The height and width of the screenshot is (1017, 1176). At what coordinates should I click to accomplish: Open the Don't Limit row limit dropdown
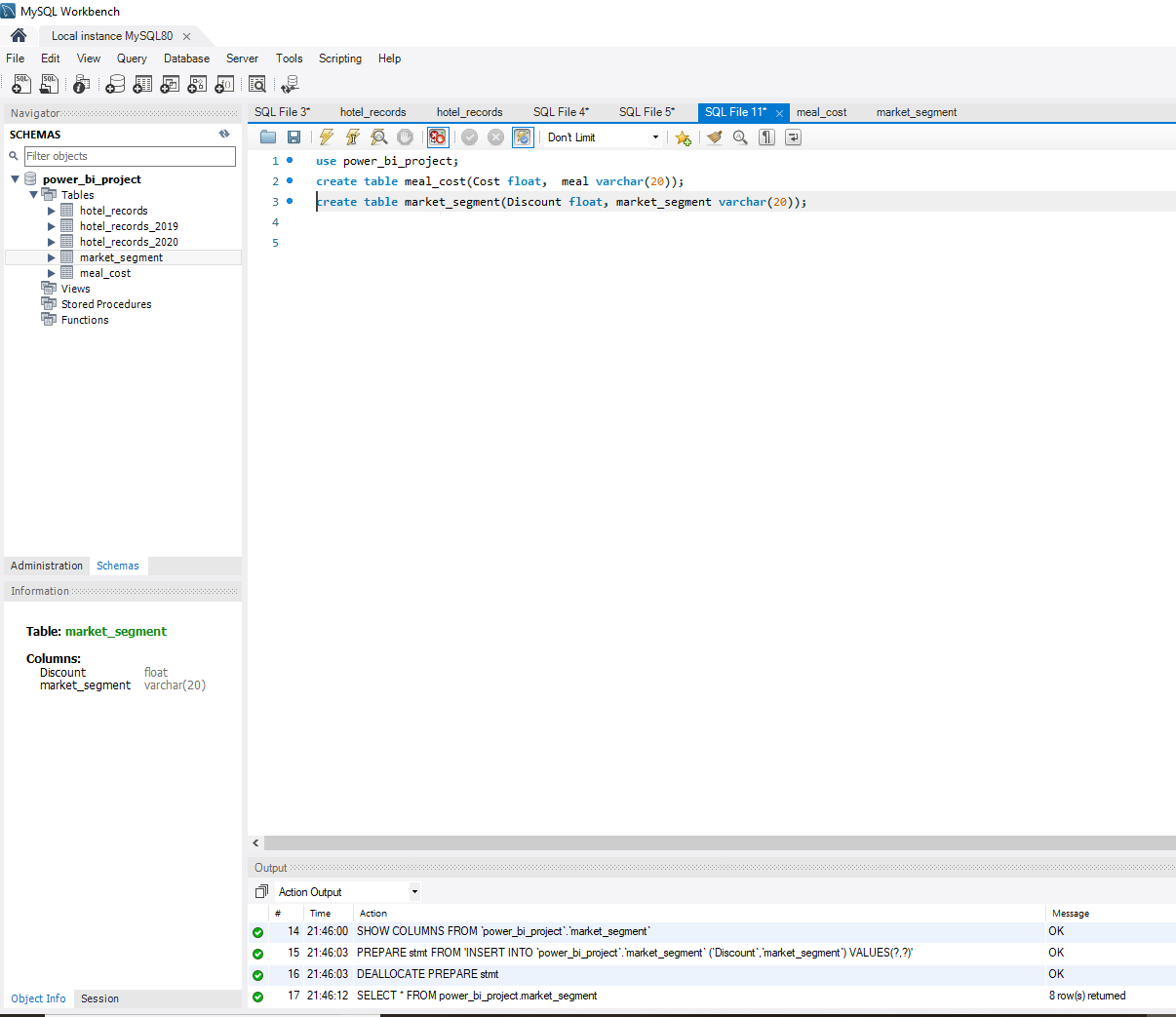point(657,137)
